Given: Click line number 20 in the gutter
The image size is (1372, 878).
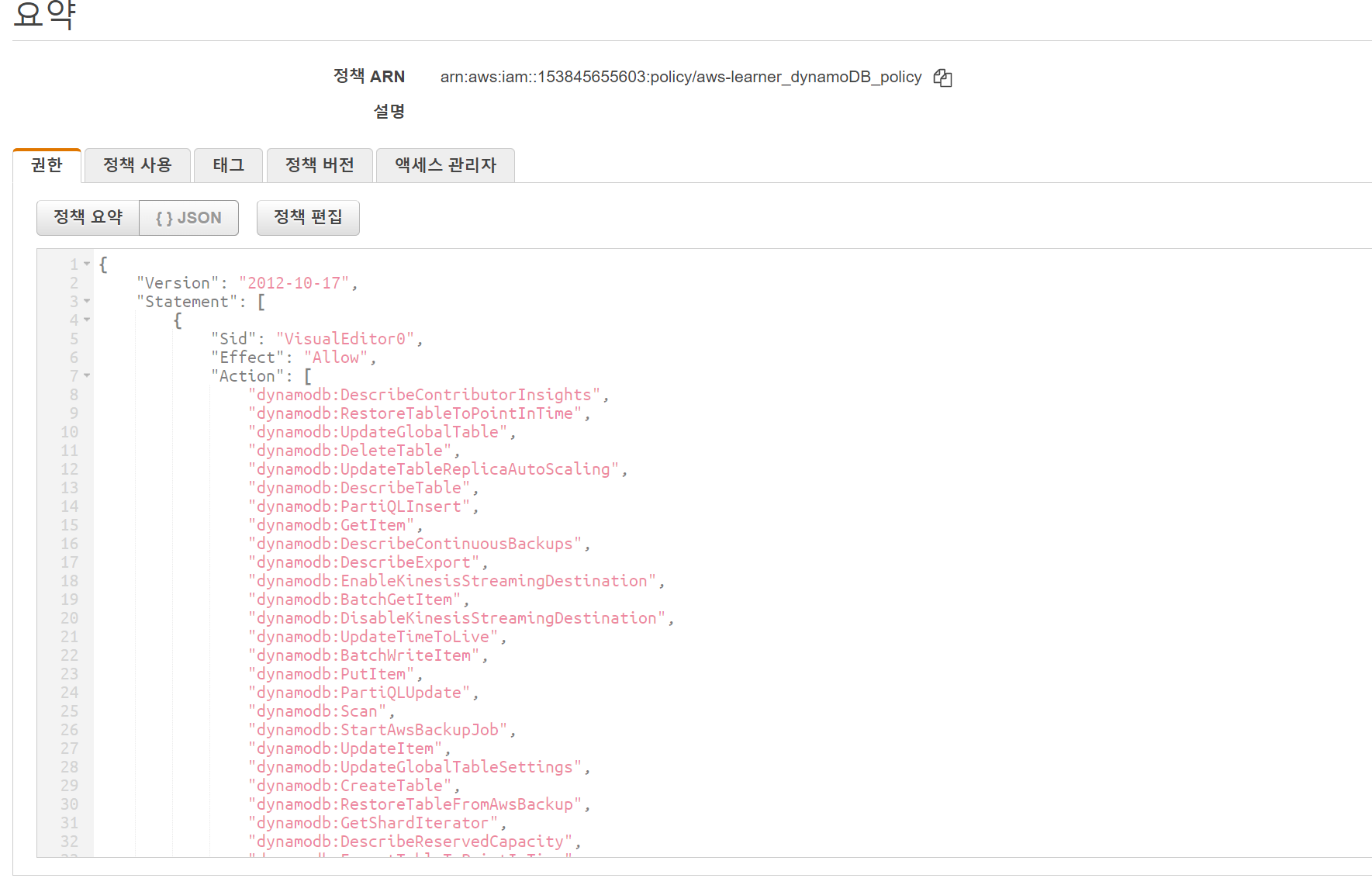Looking at the screenshot, I should click(x=69, y=618).
